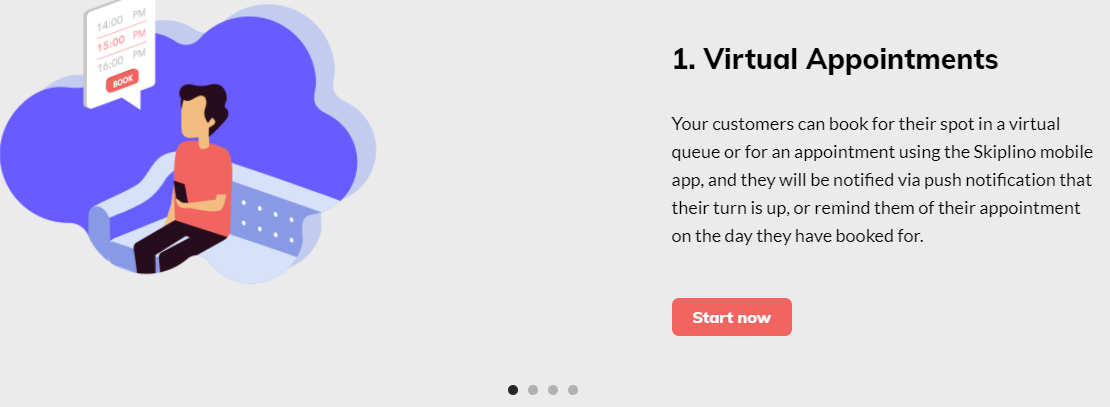Switch to the third carousel slide dot
This screenshot has height=407, width=1110.
pos(553,390)
